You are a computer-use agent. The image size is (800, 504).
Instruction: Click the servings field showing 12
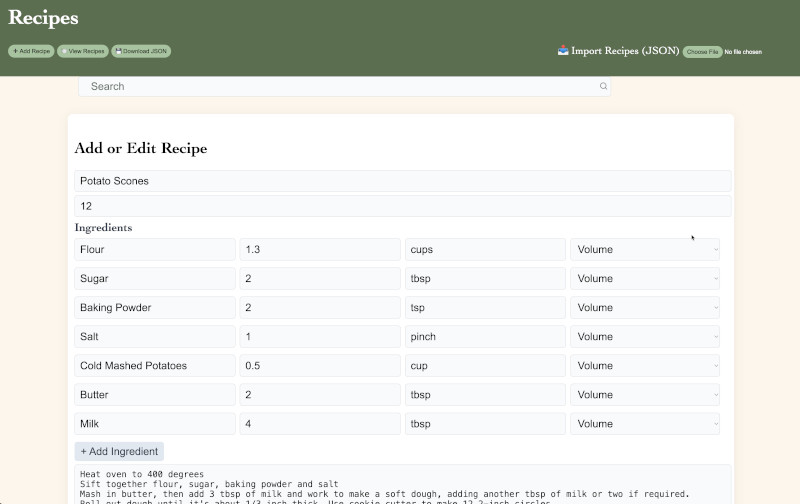tap(402, 206)
